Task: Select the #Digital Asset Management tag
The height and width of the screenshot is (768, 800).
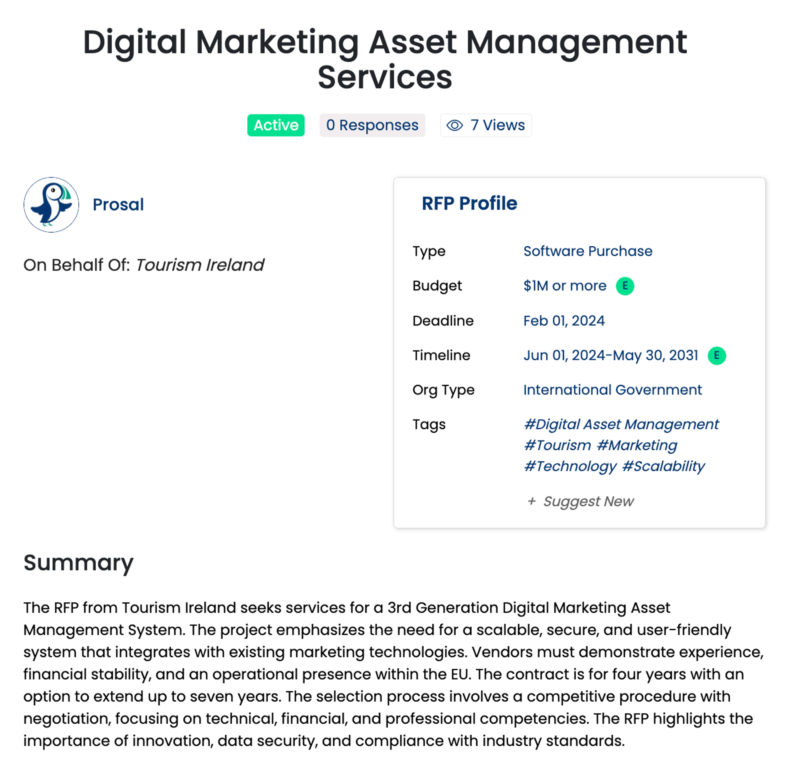Action: [x=621, y=425]
